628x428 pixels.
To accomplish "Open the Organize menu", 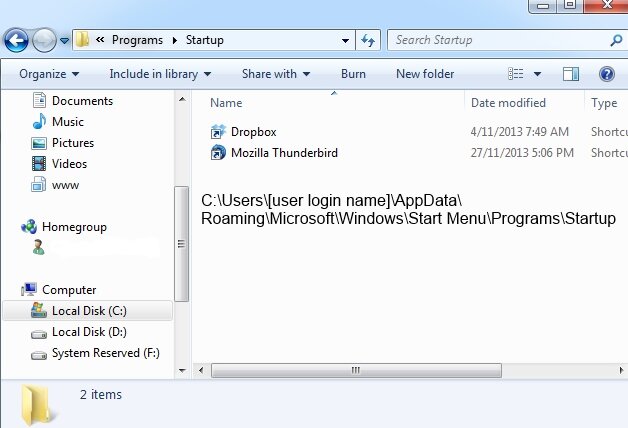I will [x=49, y=74].
